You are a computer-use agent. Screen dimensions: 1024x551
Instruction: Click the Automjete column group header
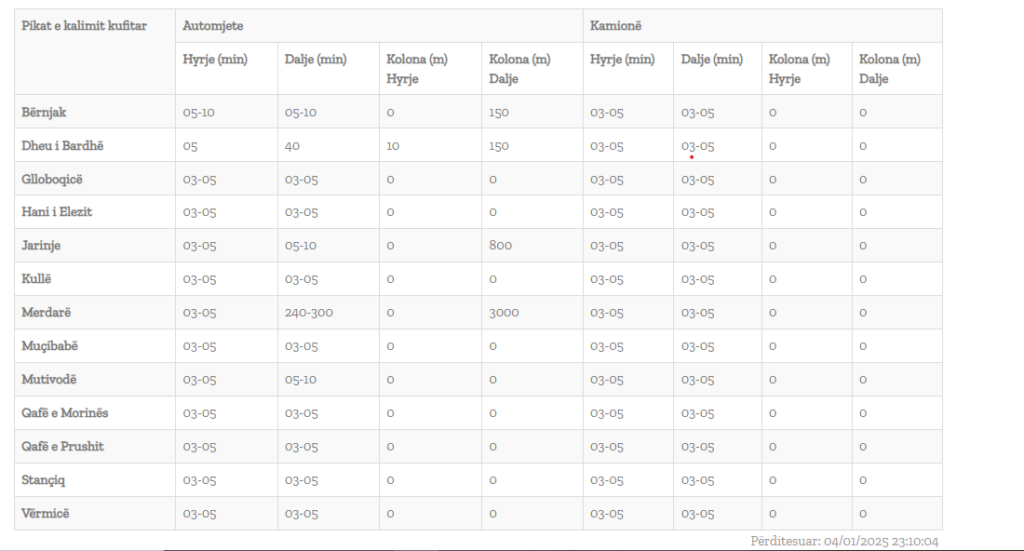click(x=213, y=25)
